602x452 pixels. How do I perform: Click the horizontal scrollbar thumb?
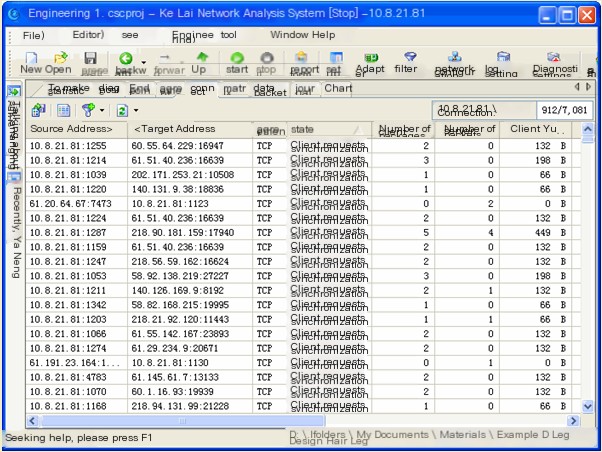point(182,421)
